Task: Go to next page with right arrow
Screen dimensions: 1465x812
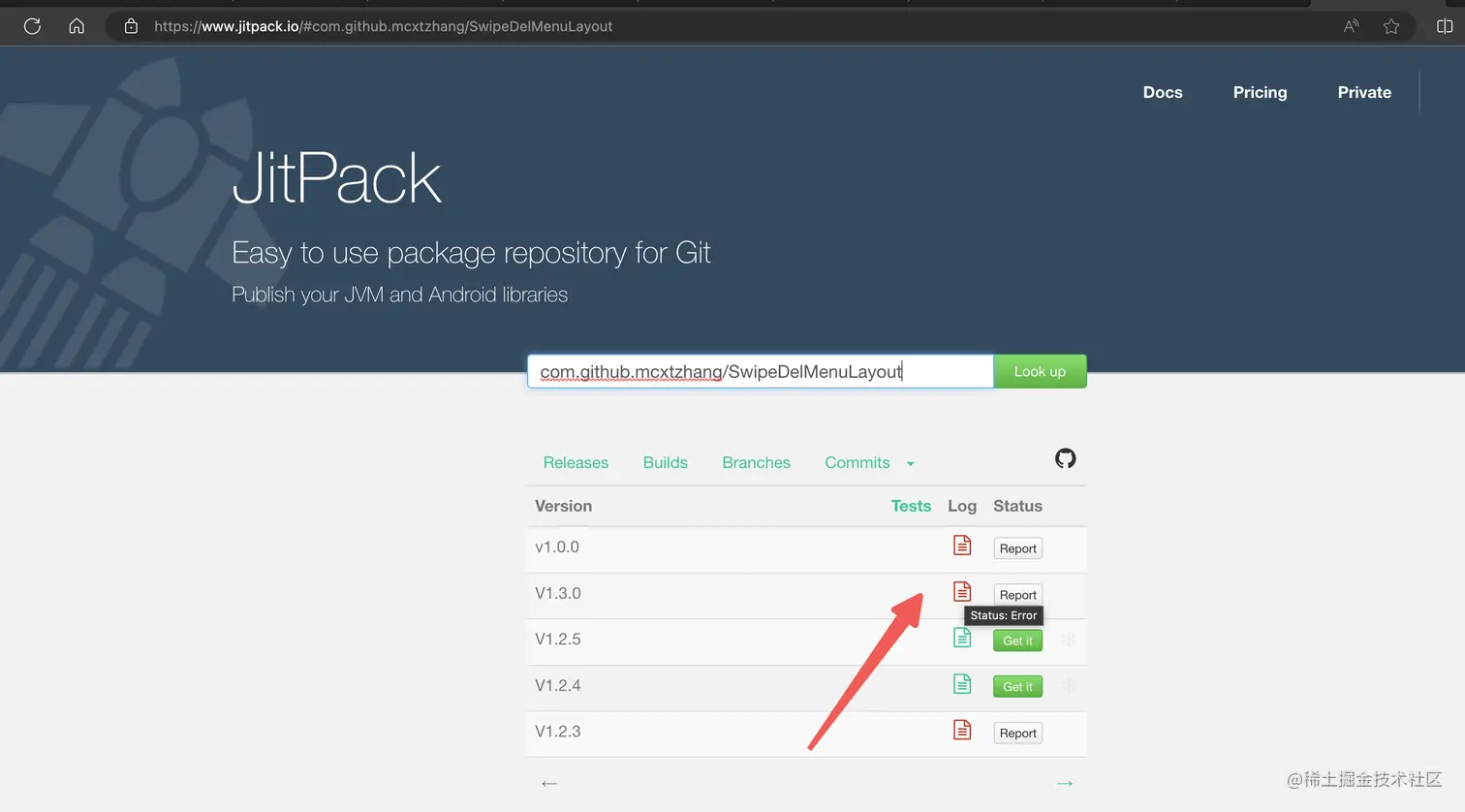Action: [1065, 783]
